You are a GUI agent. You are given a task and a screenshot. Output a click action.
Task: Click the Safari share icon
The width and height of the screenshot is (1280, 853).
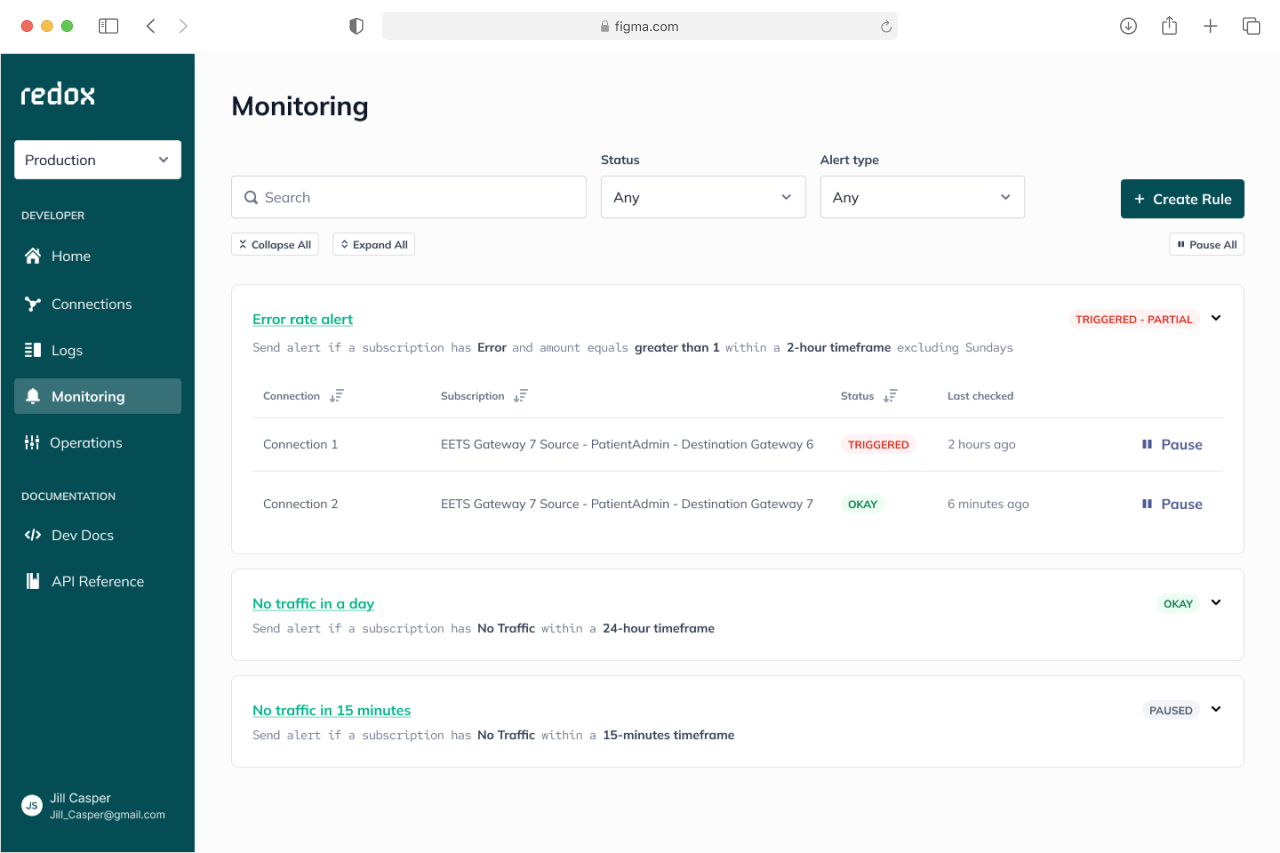click(x=1169, y=26)
